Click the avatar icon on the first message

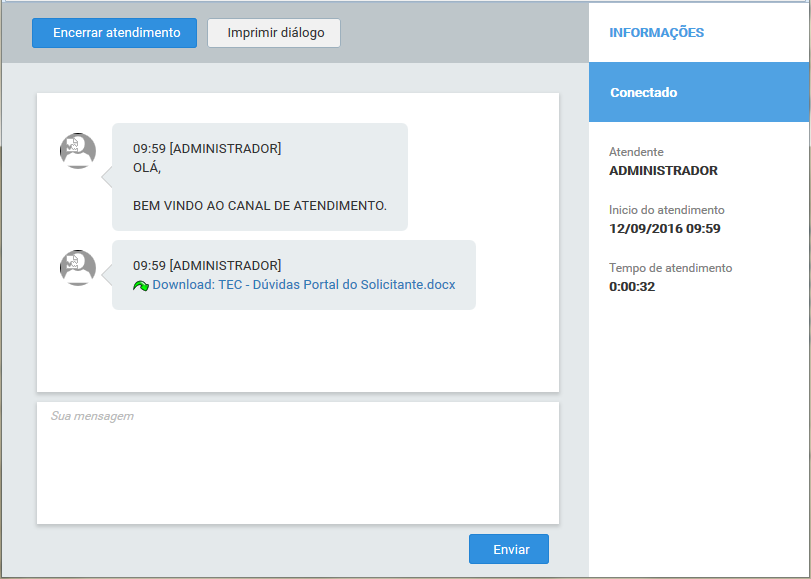click(77, 150)
